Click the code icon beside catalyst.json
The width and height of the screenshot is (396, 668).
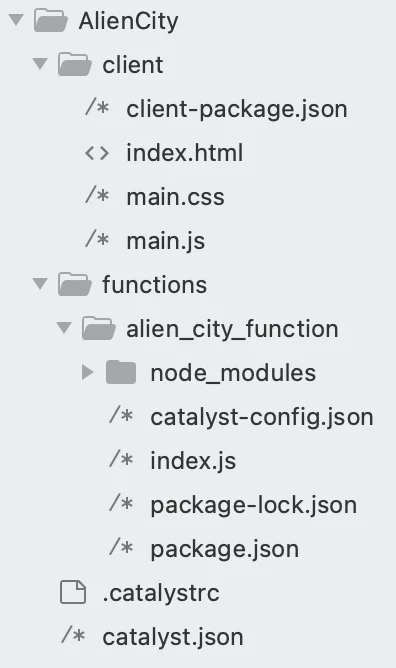tap(73, 636)
